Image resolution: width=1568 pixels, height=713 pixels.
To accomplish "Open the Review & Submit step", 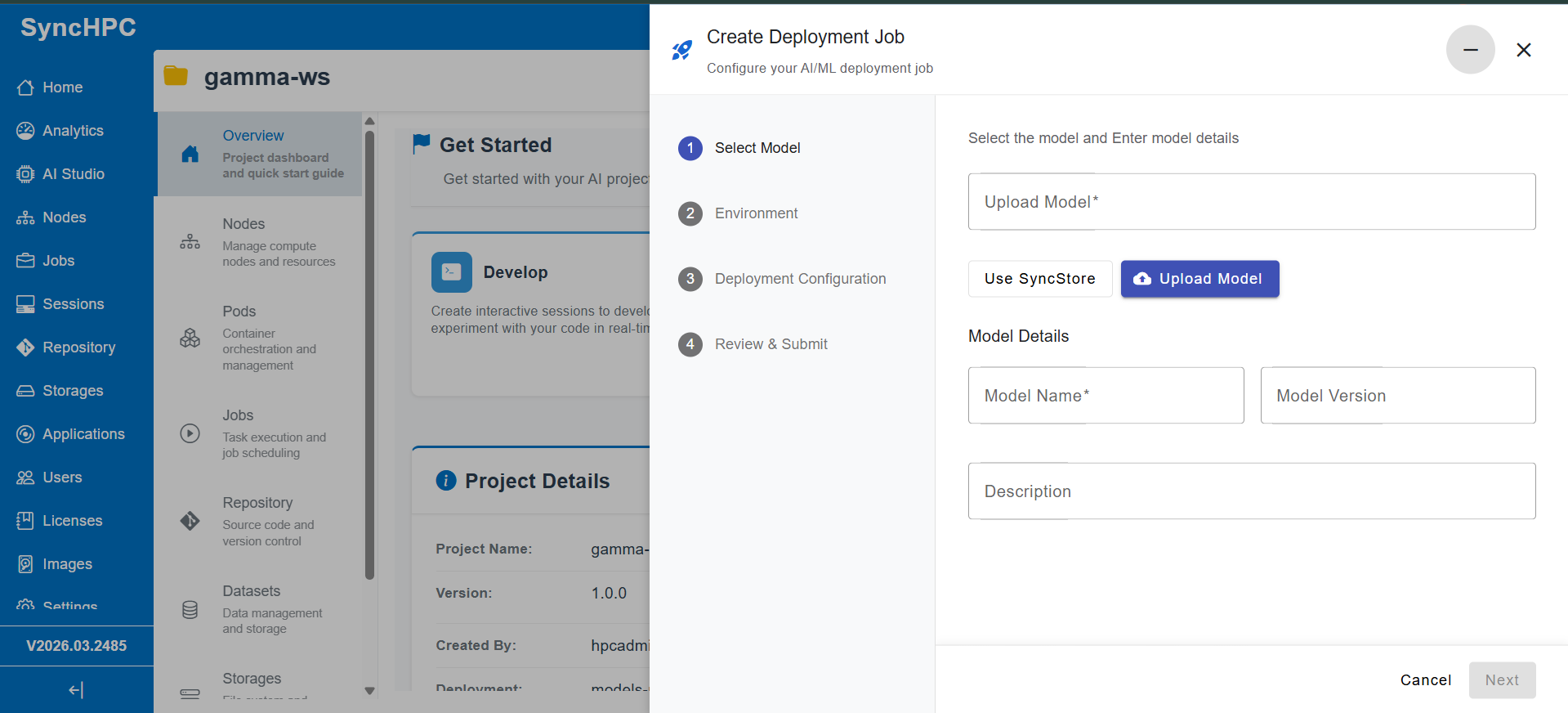I will point(771,344).
